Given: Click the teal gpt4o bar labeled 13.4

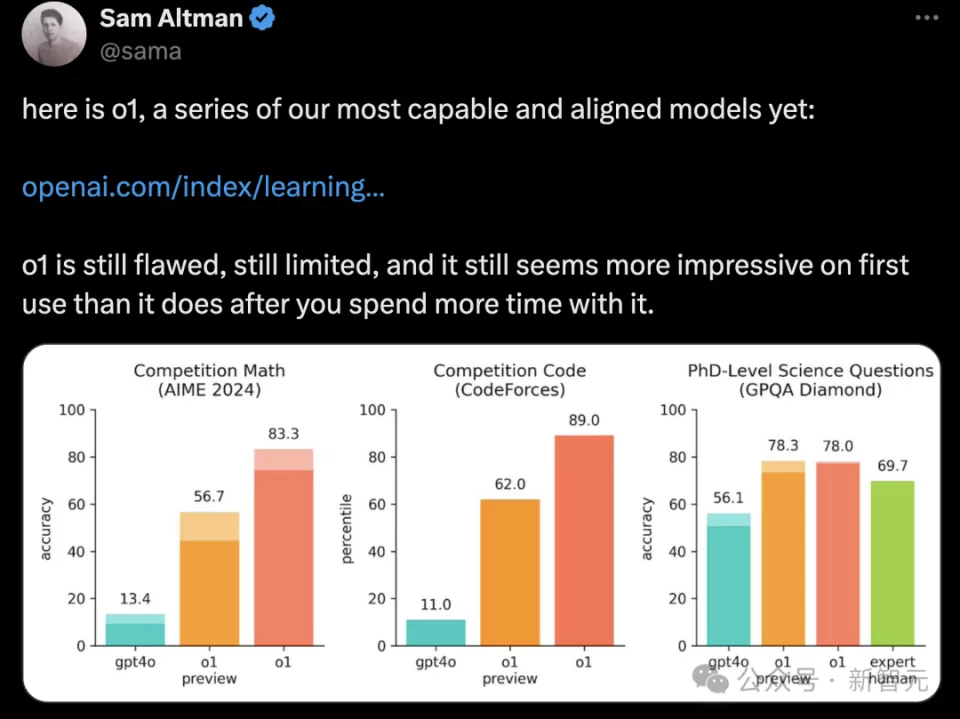Looking at the screenshot, I should pyautogui.click(x=135, y=630).
